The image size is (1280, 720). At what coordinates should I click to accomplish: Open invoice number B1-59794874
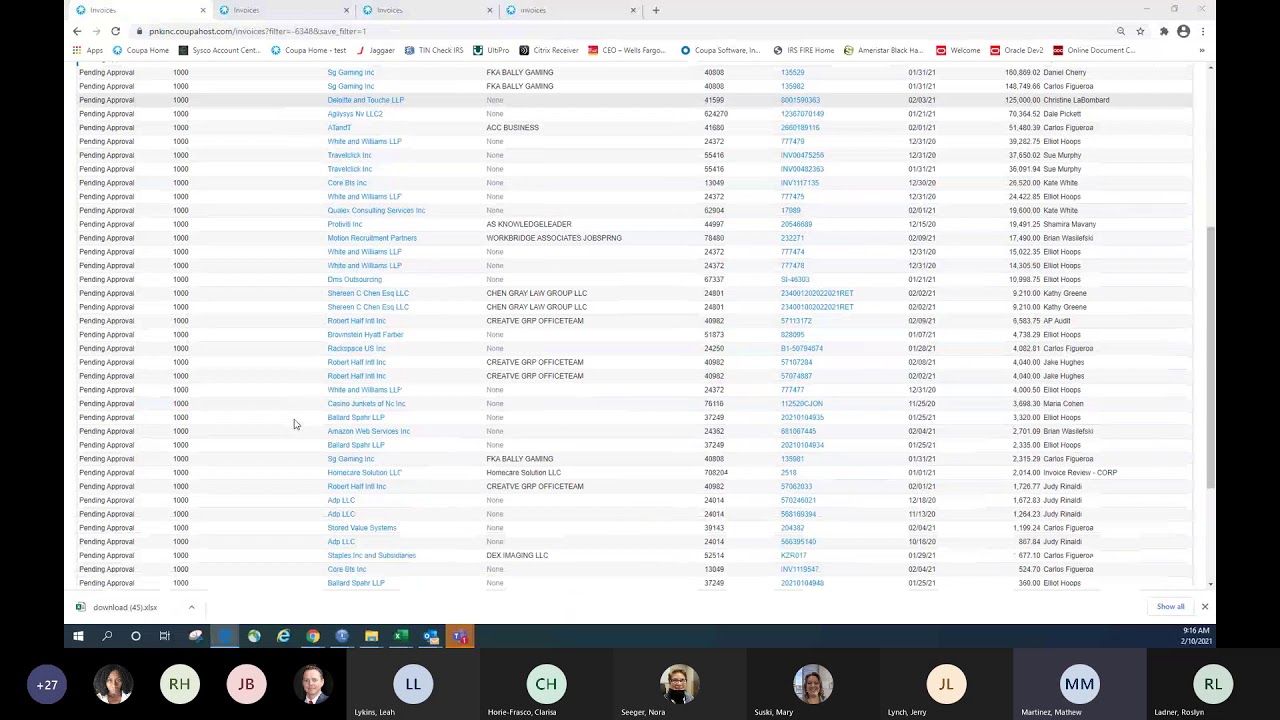tap(801, 349)
